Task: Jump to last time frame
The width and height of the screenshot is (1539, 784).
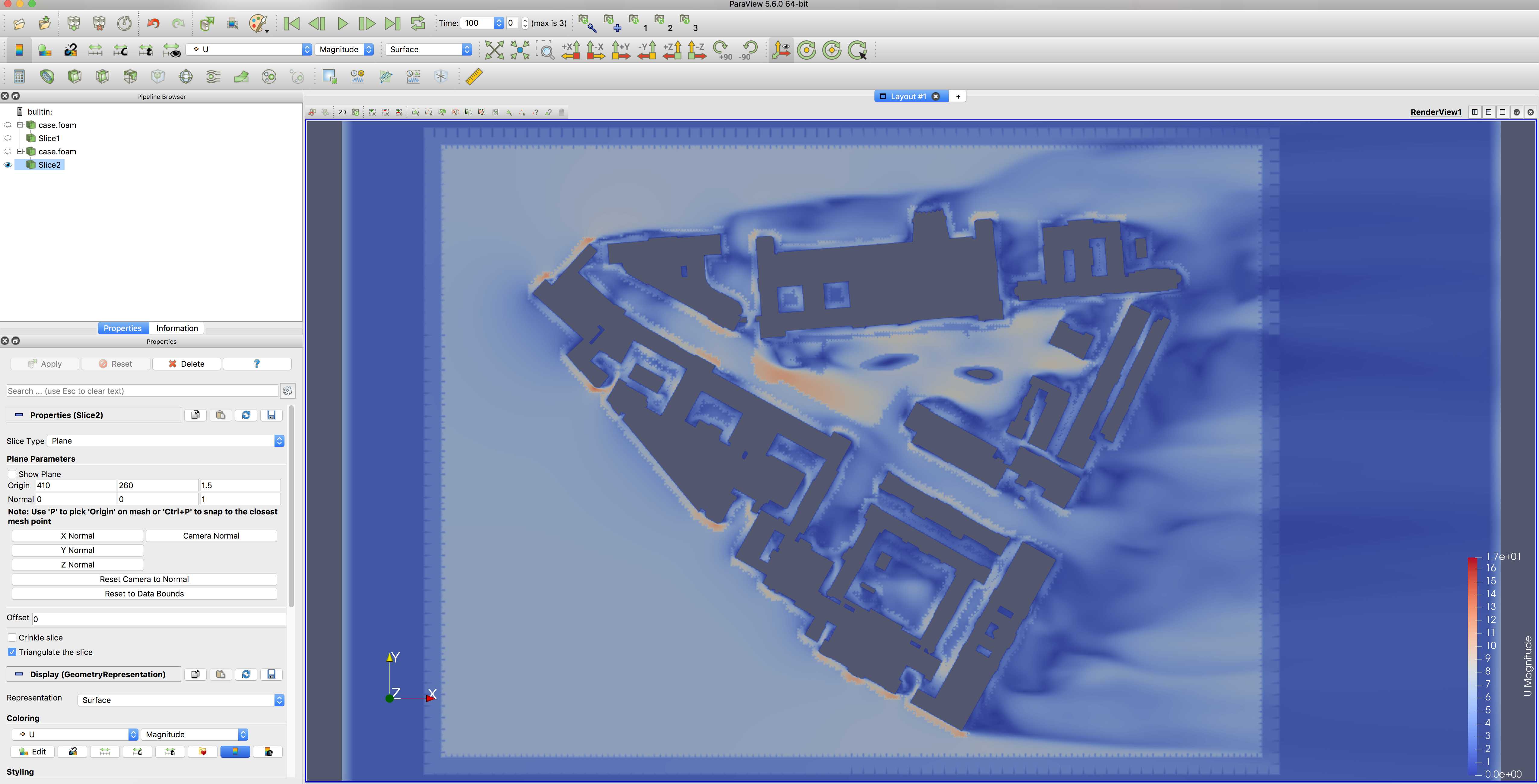Action: [392, 23]
